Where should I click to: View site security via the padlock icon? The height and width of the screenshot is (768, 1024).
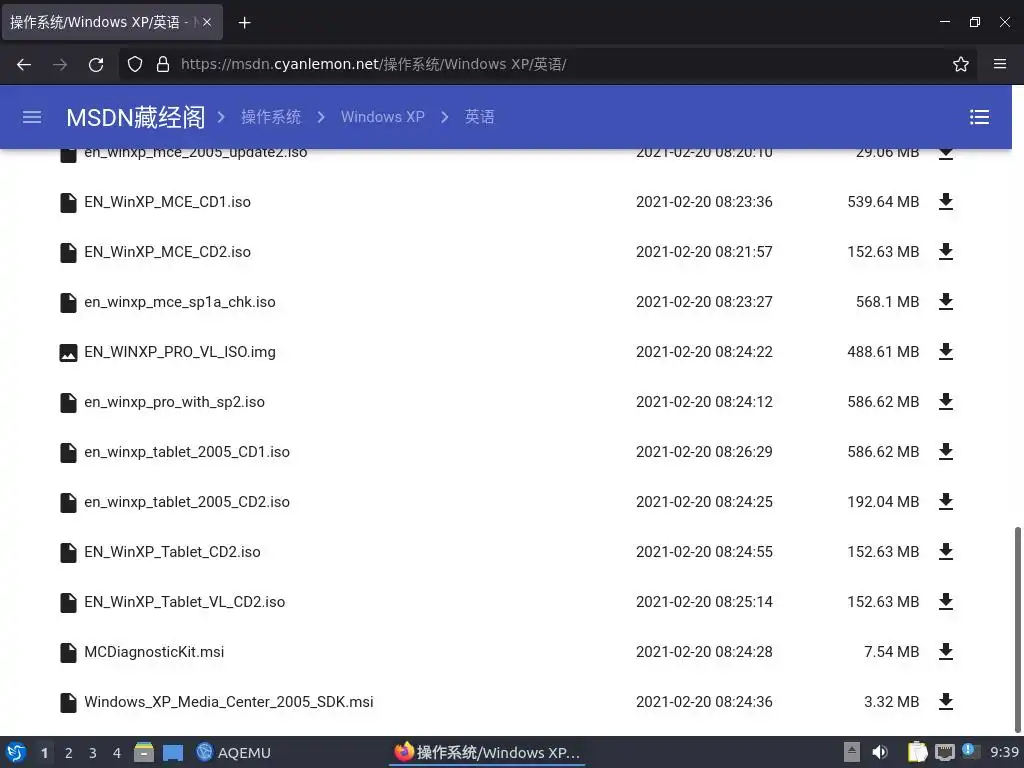click(x=163, y=64)
